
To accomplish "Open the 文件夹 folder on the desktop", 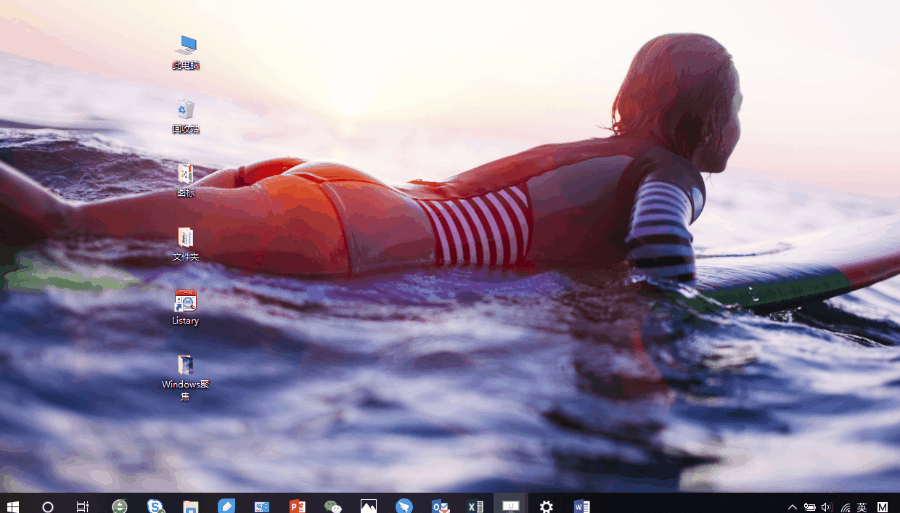I will pos(185,238).
